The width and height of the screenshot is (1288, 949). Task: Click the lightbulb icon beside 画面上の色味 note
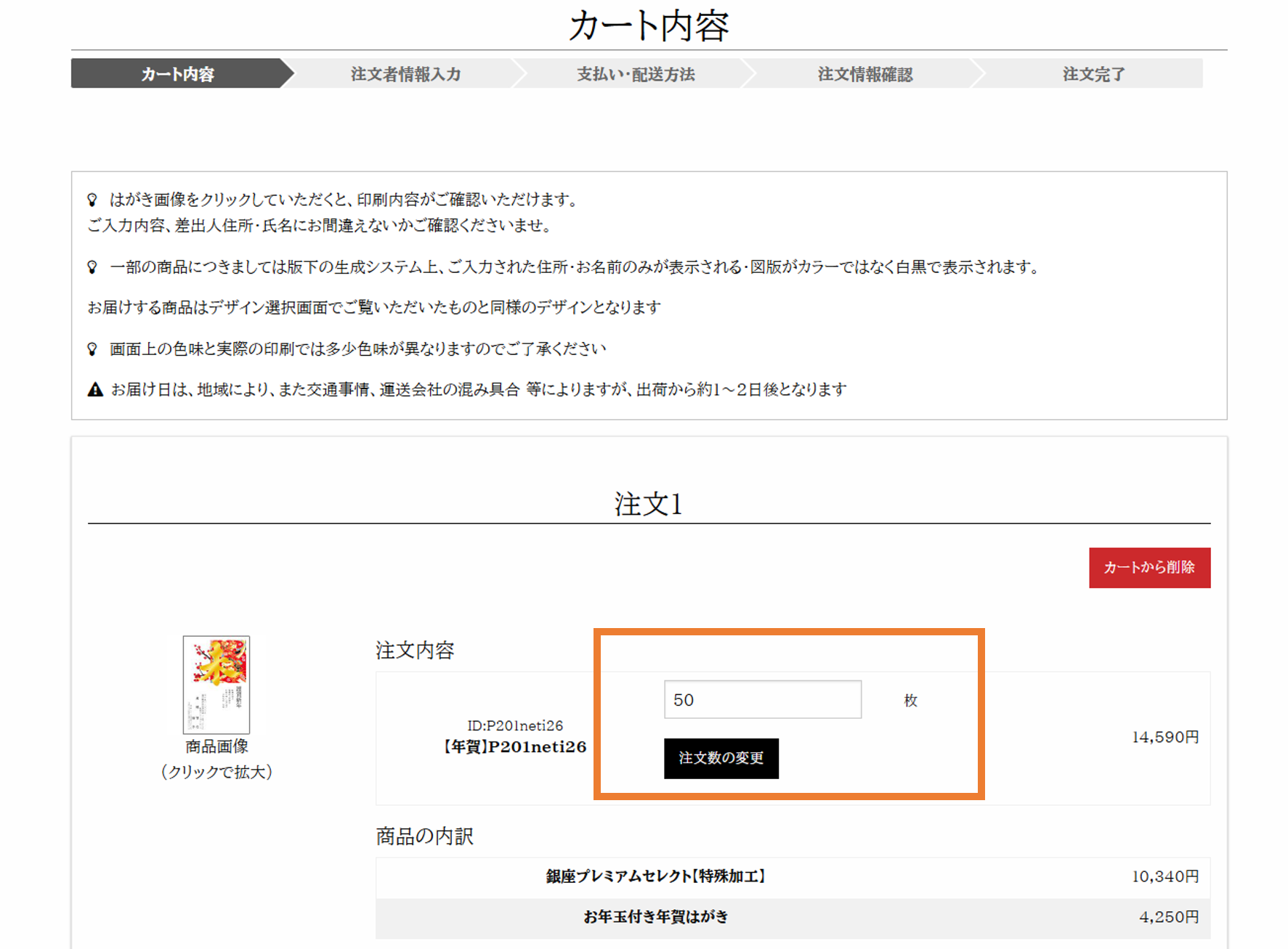click(92, 349)
